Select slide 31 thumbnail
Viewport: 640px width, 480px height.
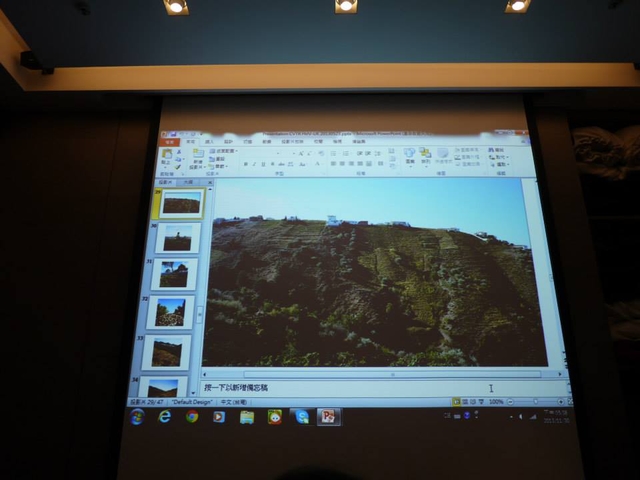coord(175,274)
